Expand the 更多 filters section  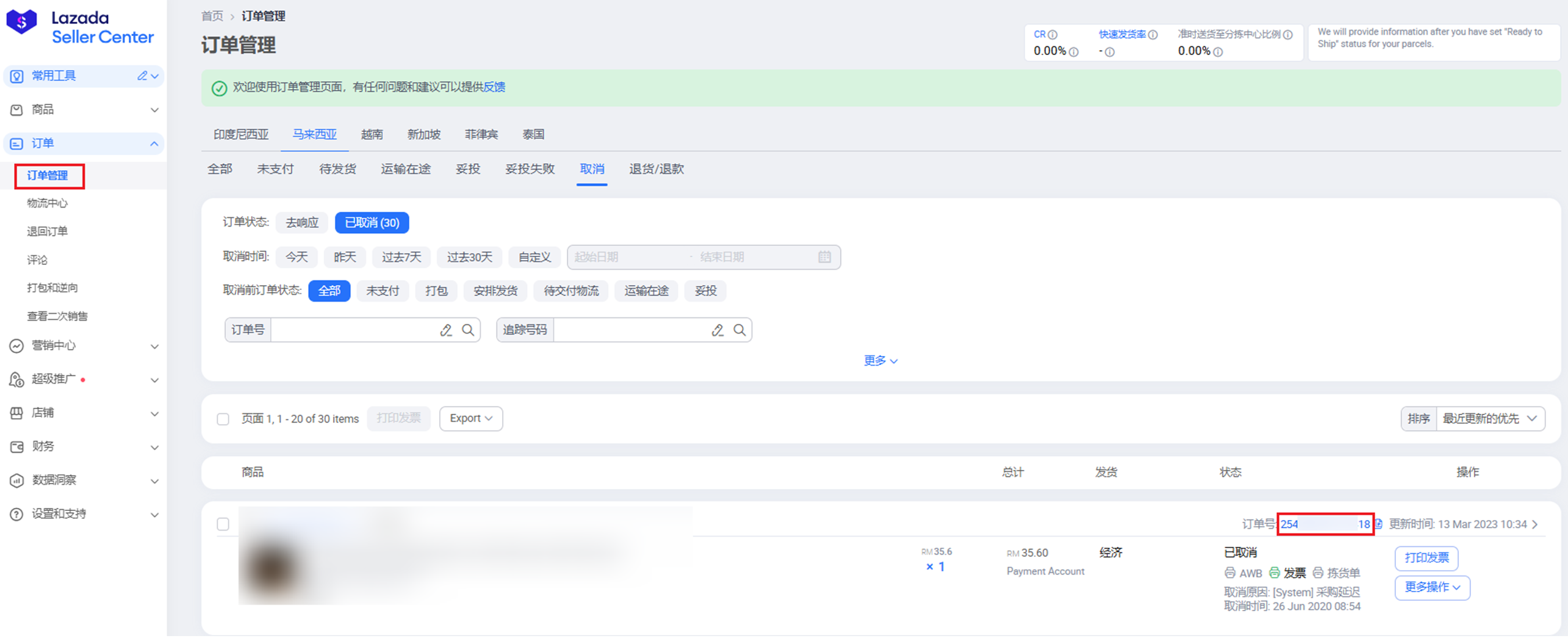880,361
